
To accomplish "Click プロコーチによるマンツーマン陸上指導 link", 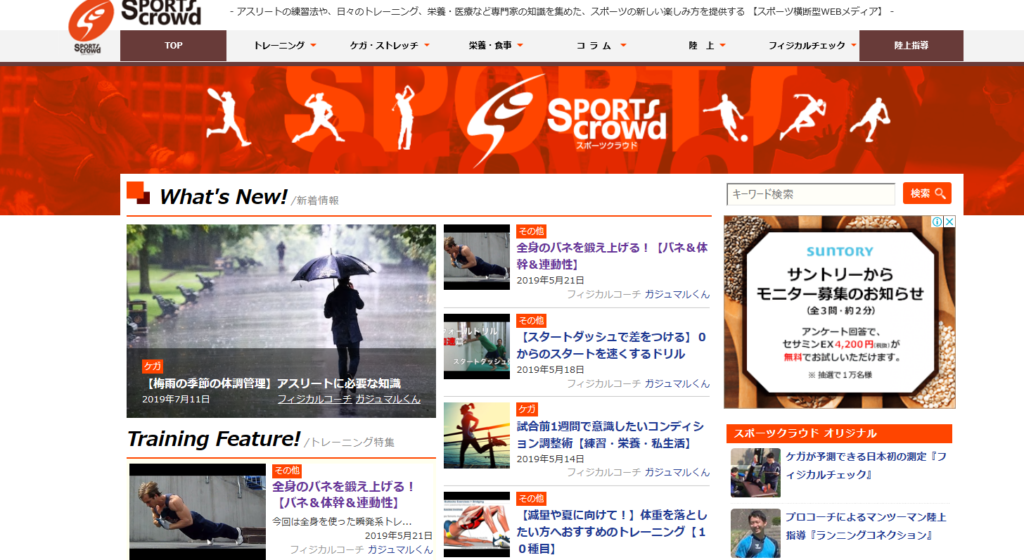I will pos(866,526).
